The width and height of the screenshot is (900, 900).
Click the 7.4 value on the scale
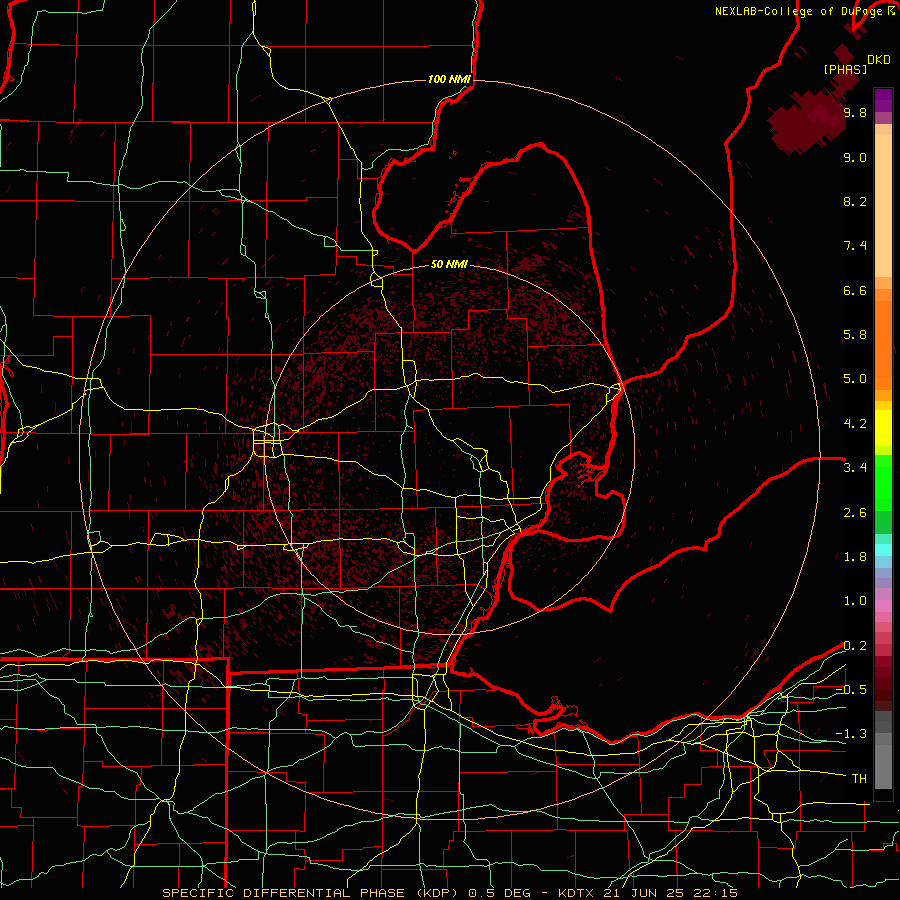[x=855, y=246]
